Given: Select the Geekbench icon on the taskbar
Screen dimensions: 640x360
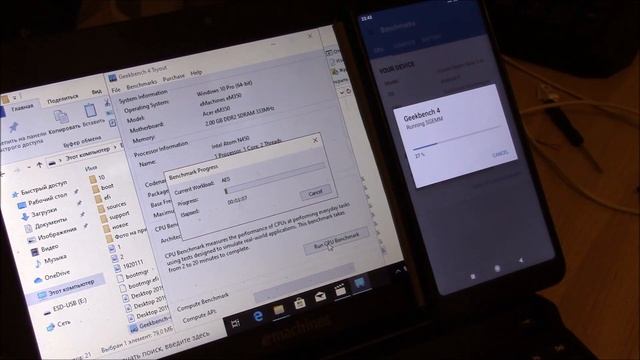Looking at the screenshot, I should pyautogui.click(x=360, y=283).
